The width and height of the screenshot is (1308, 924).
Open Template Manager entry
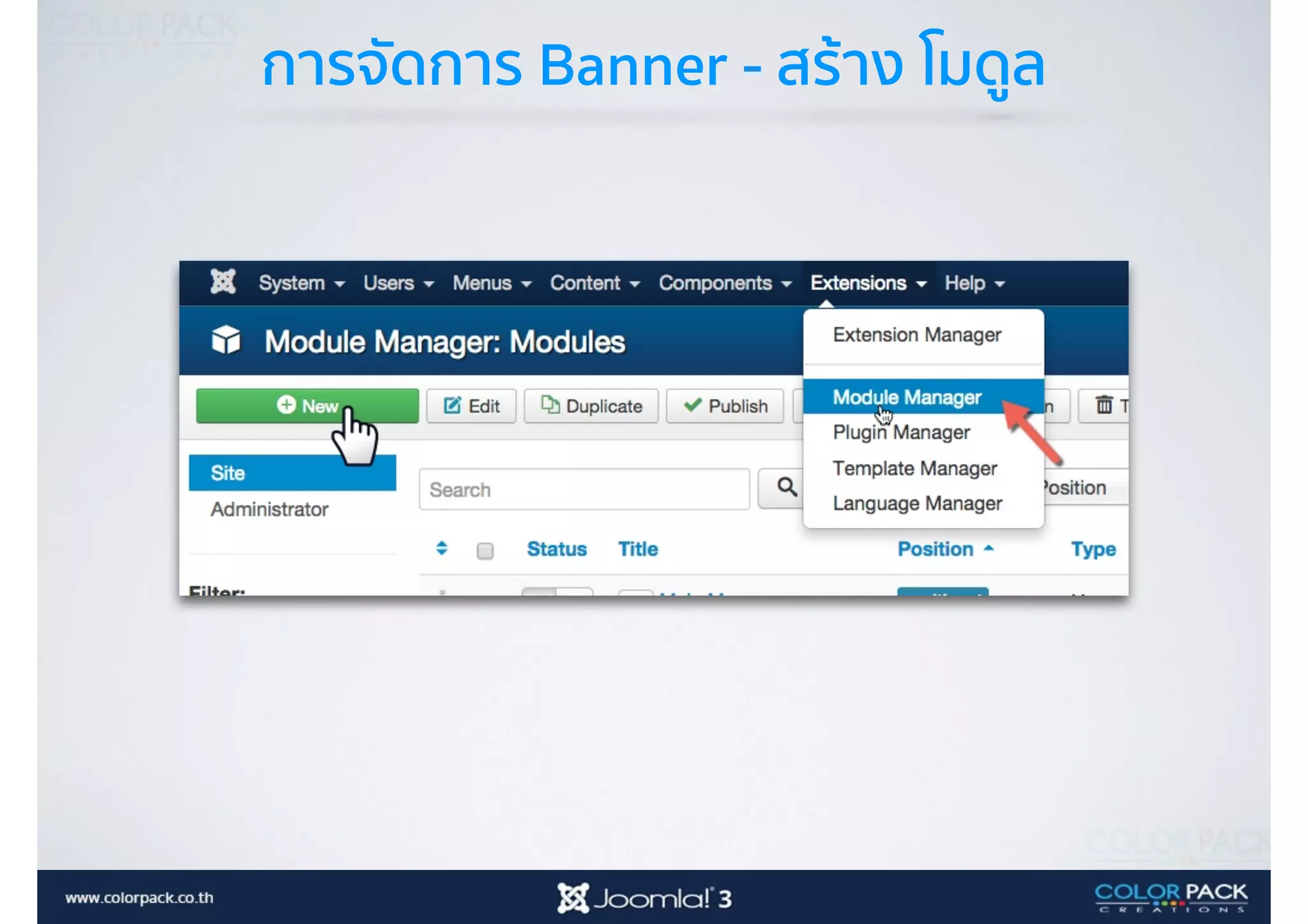915,468
